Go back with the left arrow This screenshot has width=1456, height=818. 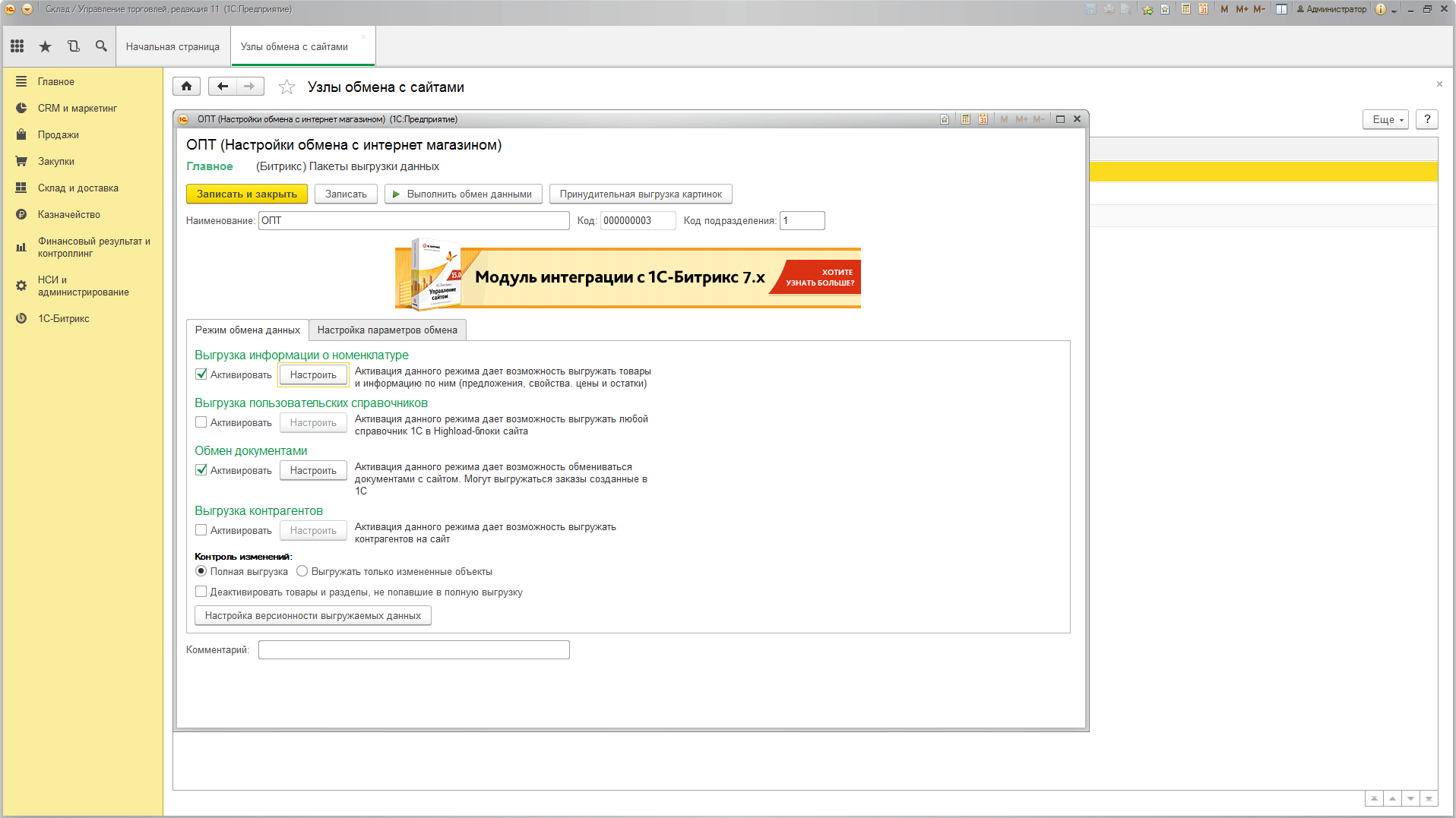point(222,87)
